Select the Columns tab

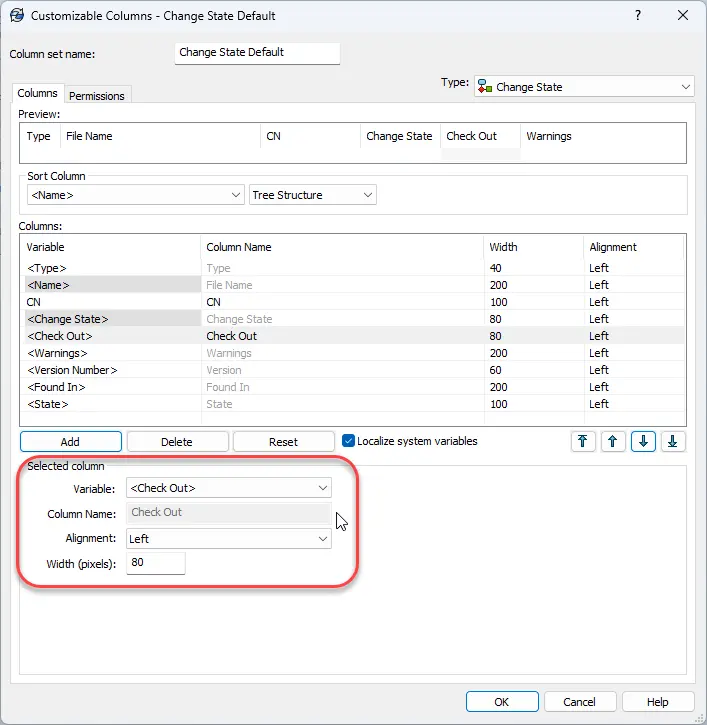(38, 94)
